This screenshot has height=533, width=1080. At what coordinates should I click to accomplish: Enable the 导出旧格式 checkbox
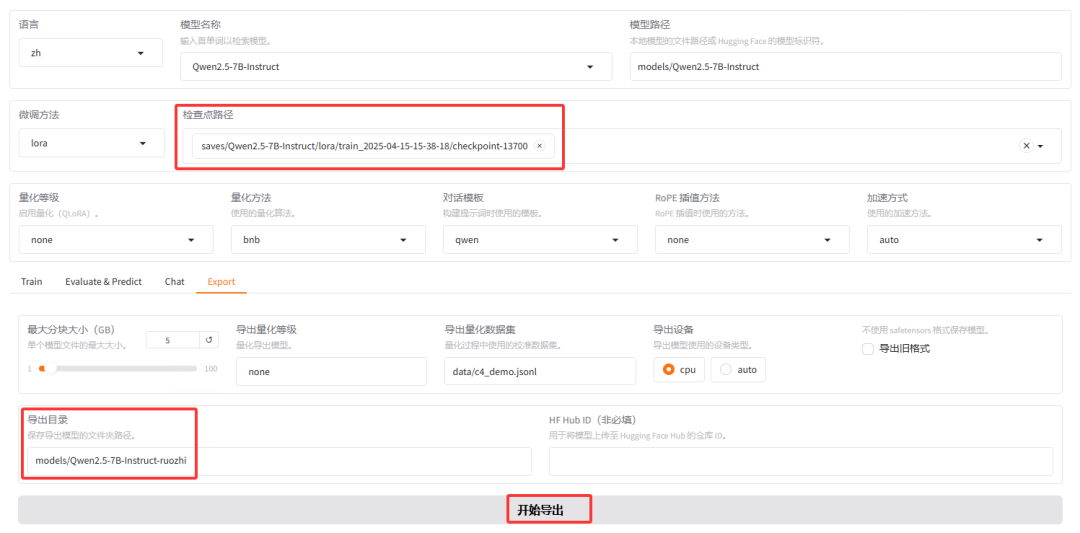[868, 349]
